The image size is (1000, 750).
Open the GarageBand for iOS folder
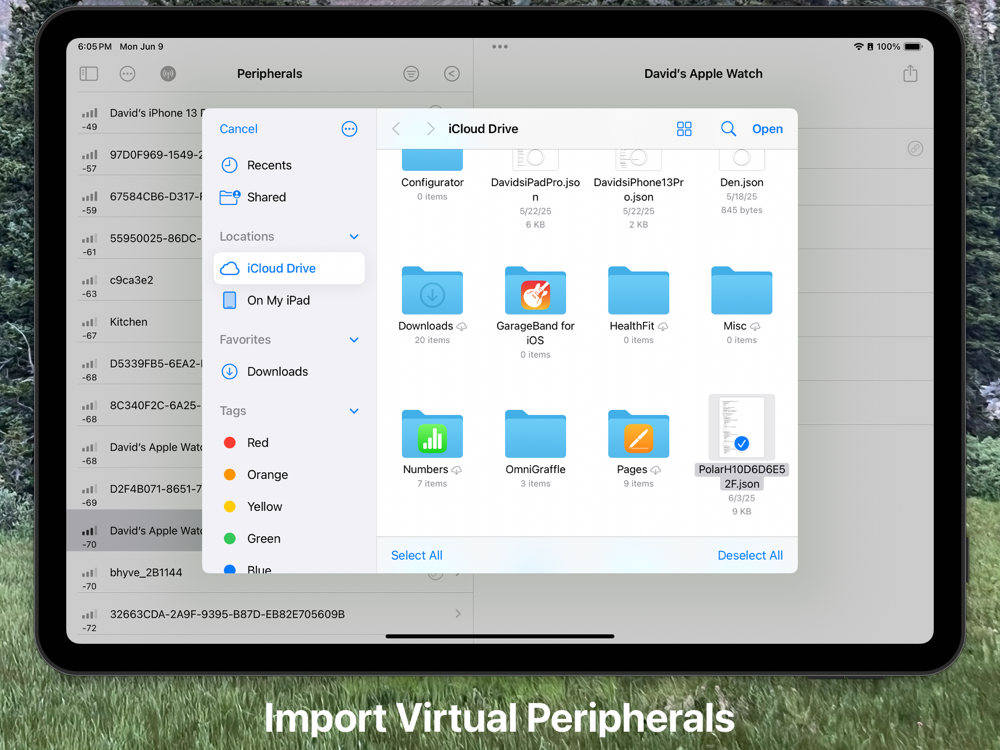coord(535,312)
